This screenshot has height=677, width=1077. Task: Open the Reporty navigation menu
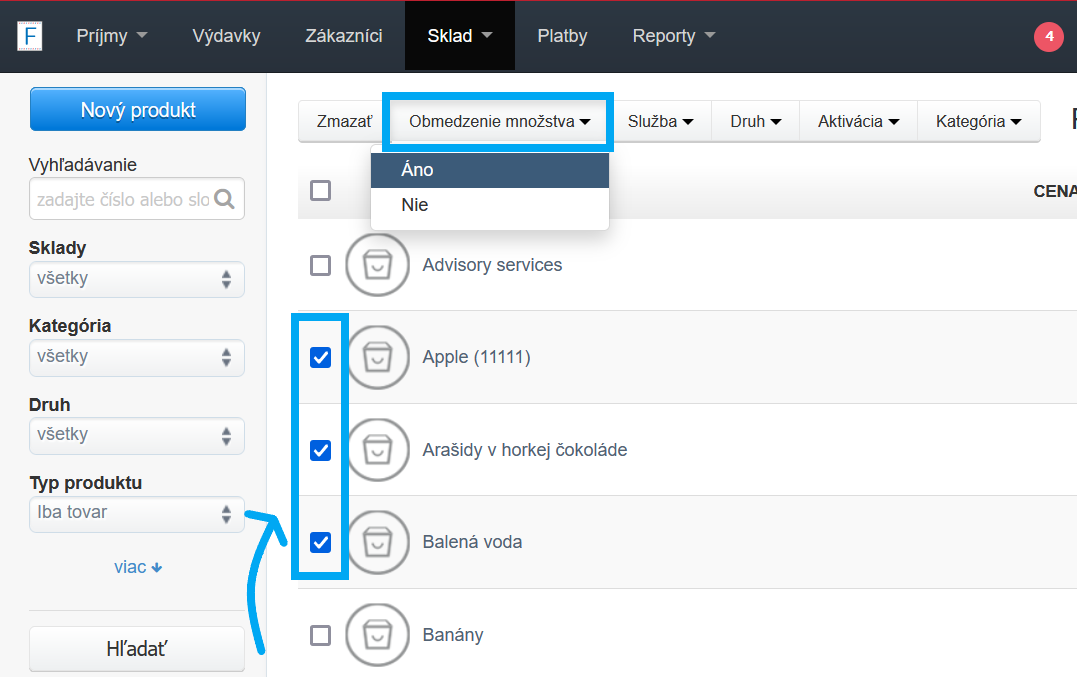click(673, 36)
